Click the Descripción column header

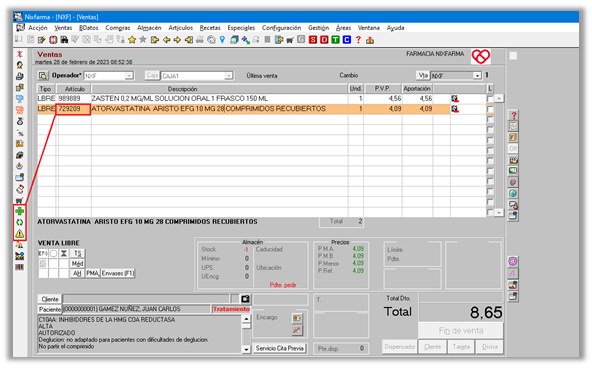(220, 89)
